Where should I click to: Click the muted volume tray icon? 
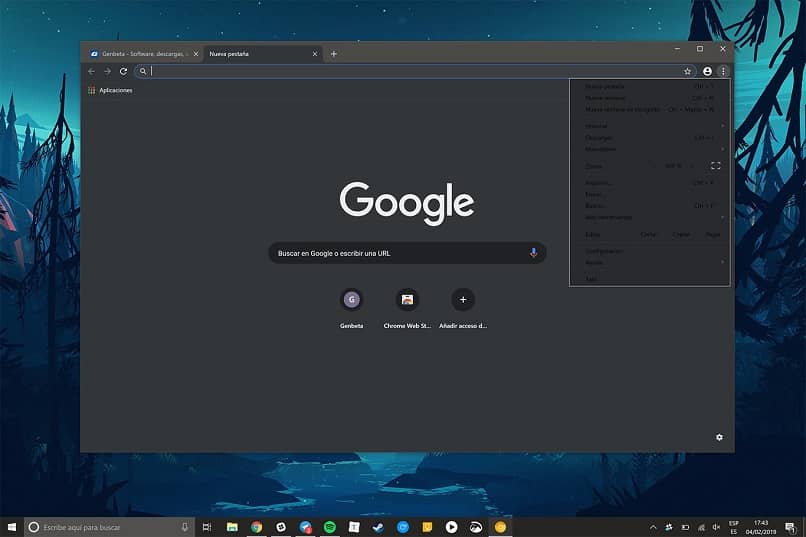(717, 527)
